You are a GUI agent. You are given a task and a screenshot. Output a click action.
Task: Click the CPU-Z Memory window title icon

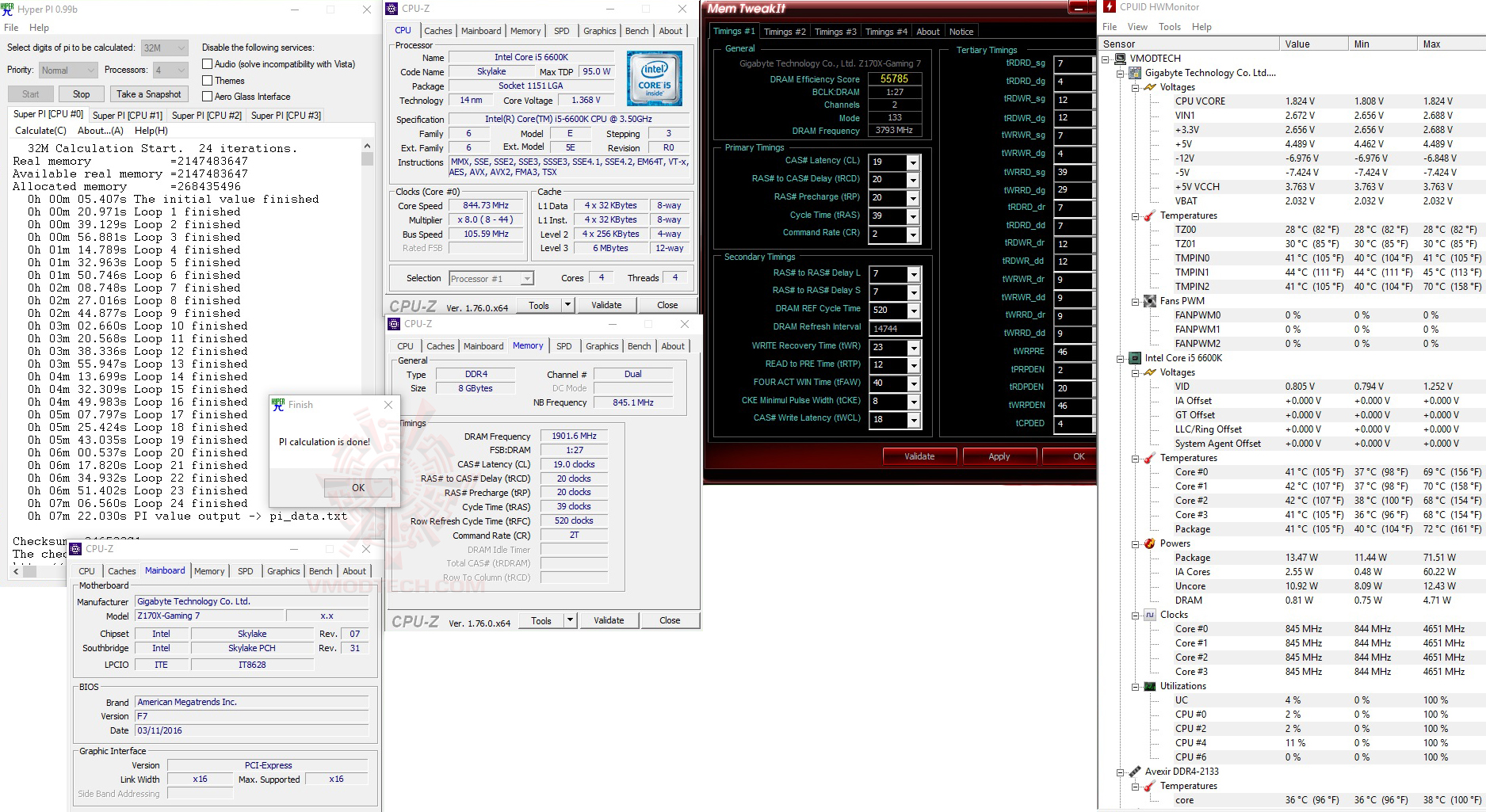click(x=394, y=324)
